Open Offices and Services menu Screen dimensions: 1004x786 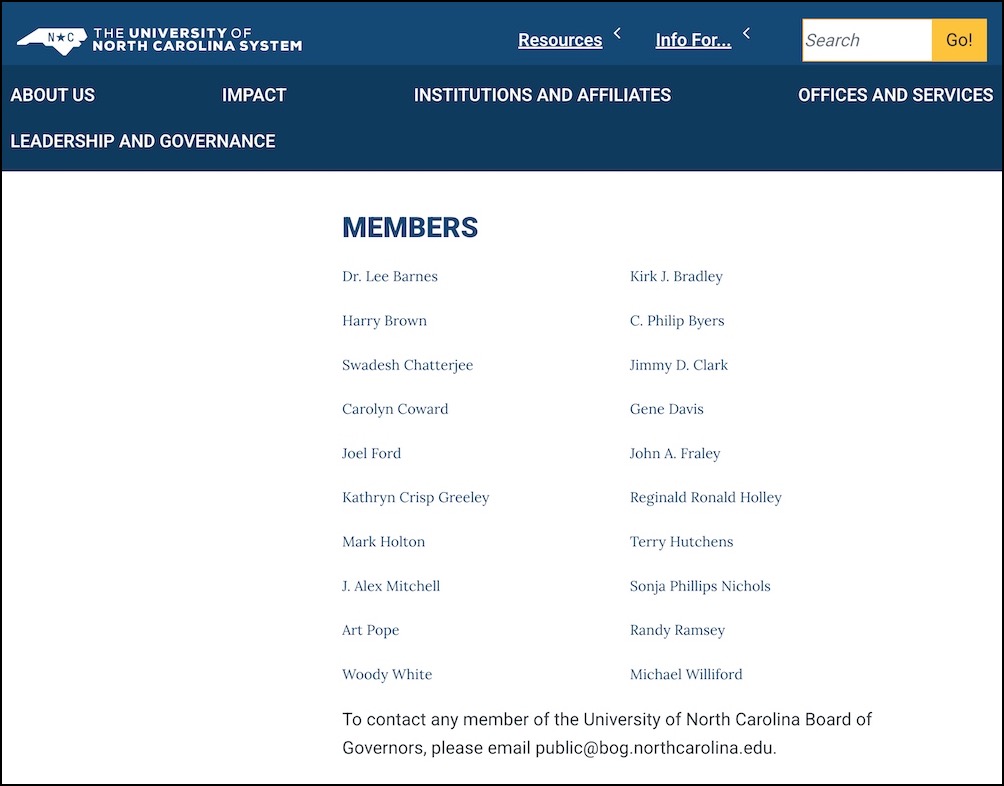click(895, 95)
